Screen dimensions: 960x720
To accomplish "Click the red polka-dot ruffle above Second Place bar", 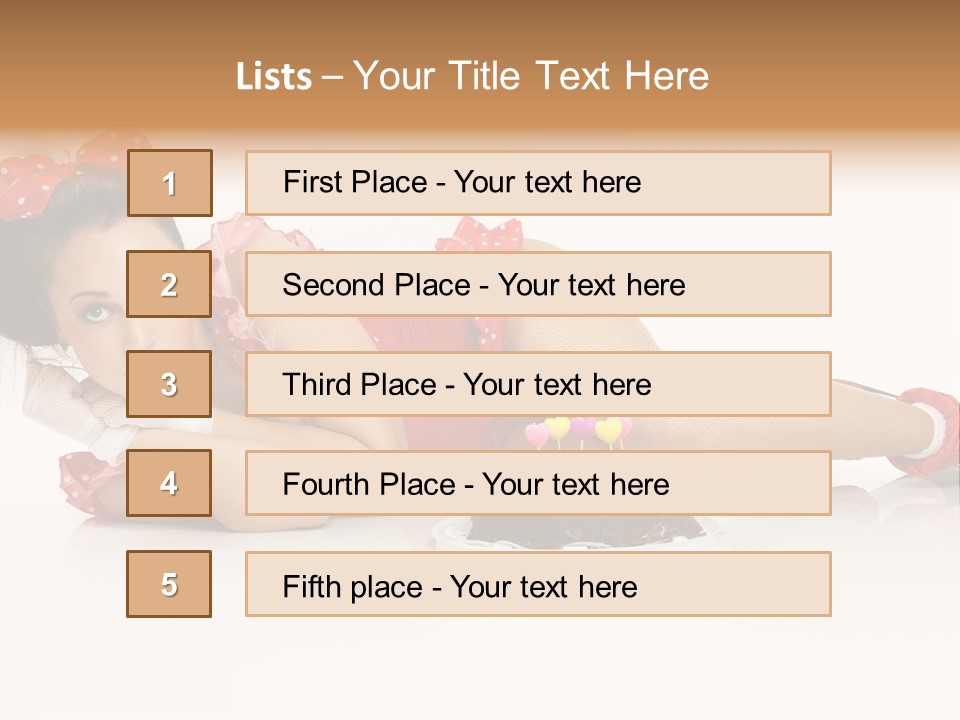I will click(x=486, y=236).
